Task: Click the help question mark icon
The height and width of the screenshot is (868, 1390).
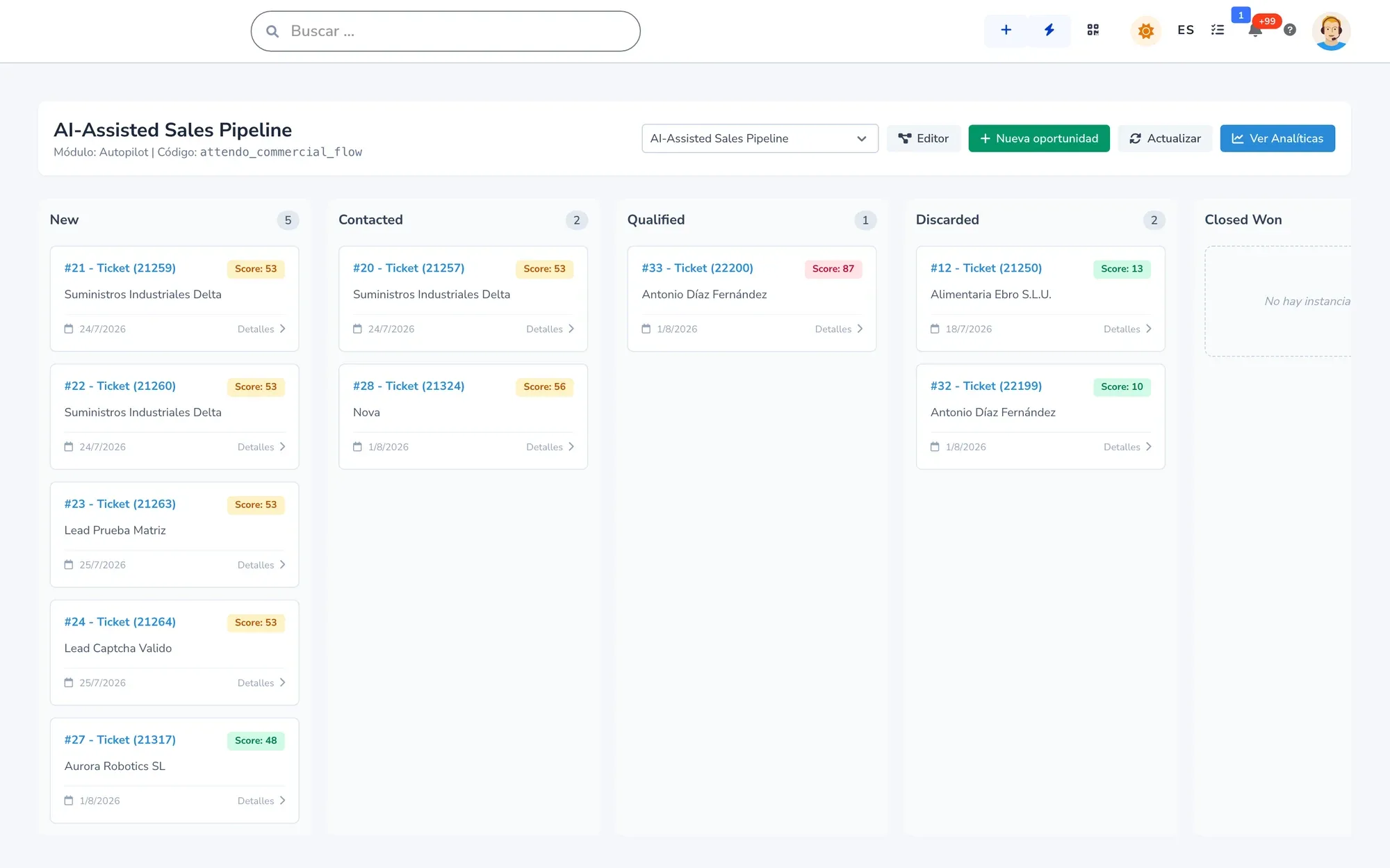Action: tap(1290, 30)
